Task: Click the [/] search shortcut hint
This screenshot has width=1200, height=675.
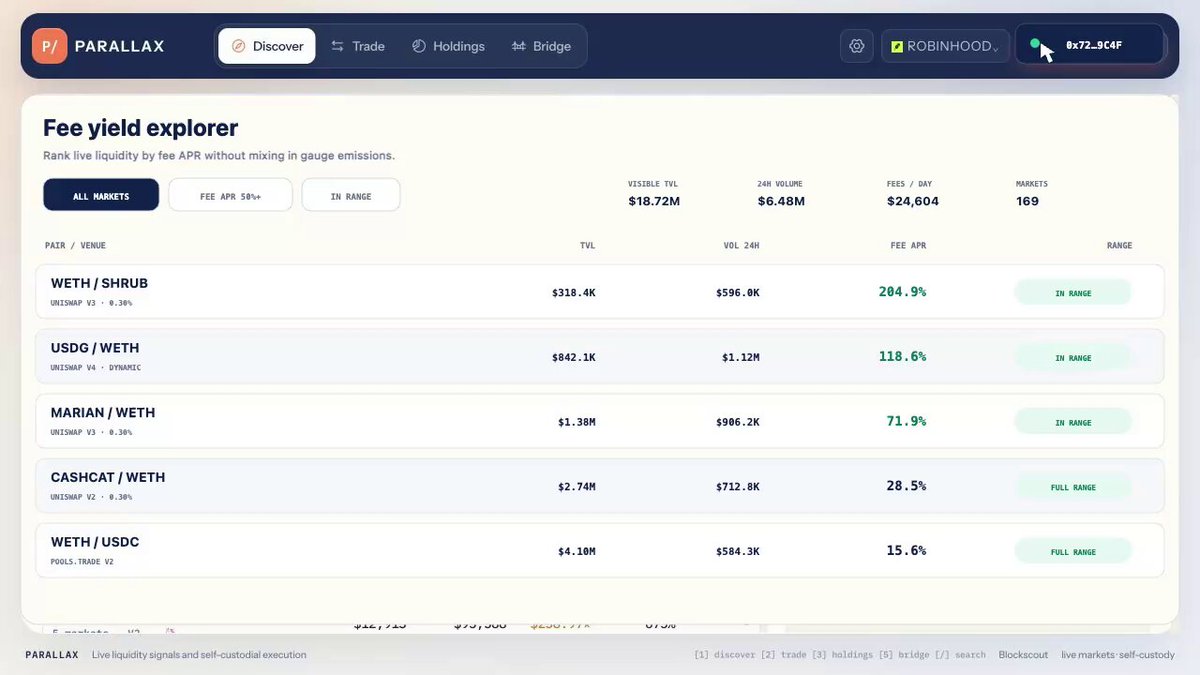Action: [x=959, y=655]
